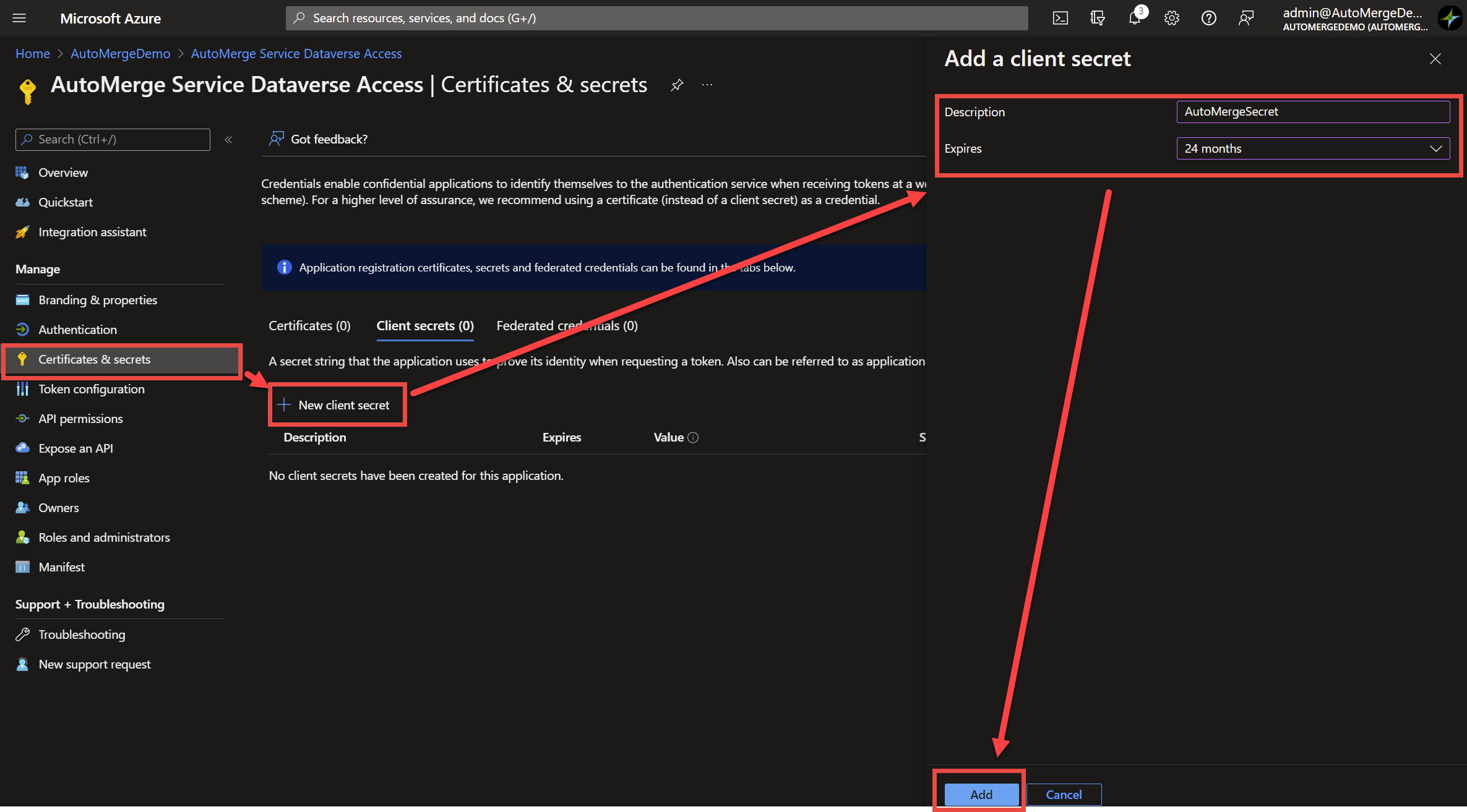Focus the sidebar Search (Ctrl+/) box
The width and height of the screenshot is (1467, 812).
pyautogui.click(x=113, y=140)
